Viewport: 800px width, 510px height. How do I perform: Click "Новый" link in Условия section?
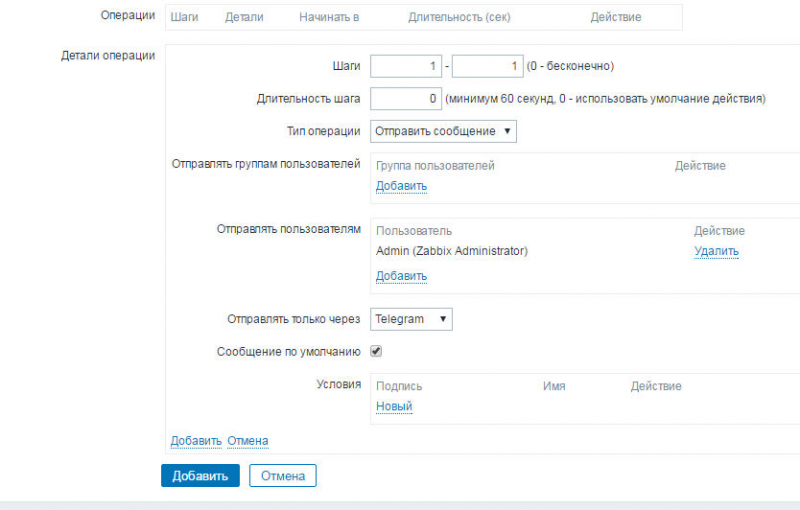394,406
